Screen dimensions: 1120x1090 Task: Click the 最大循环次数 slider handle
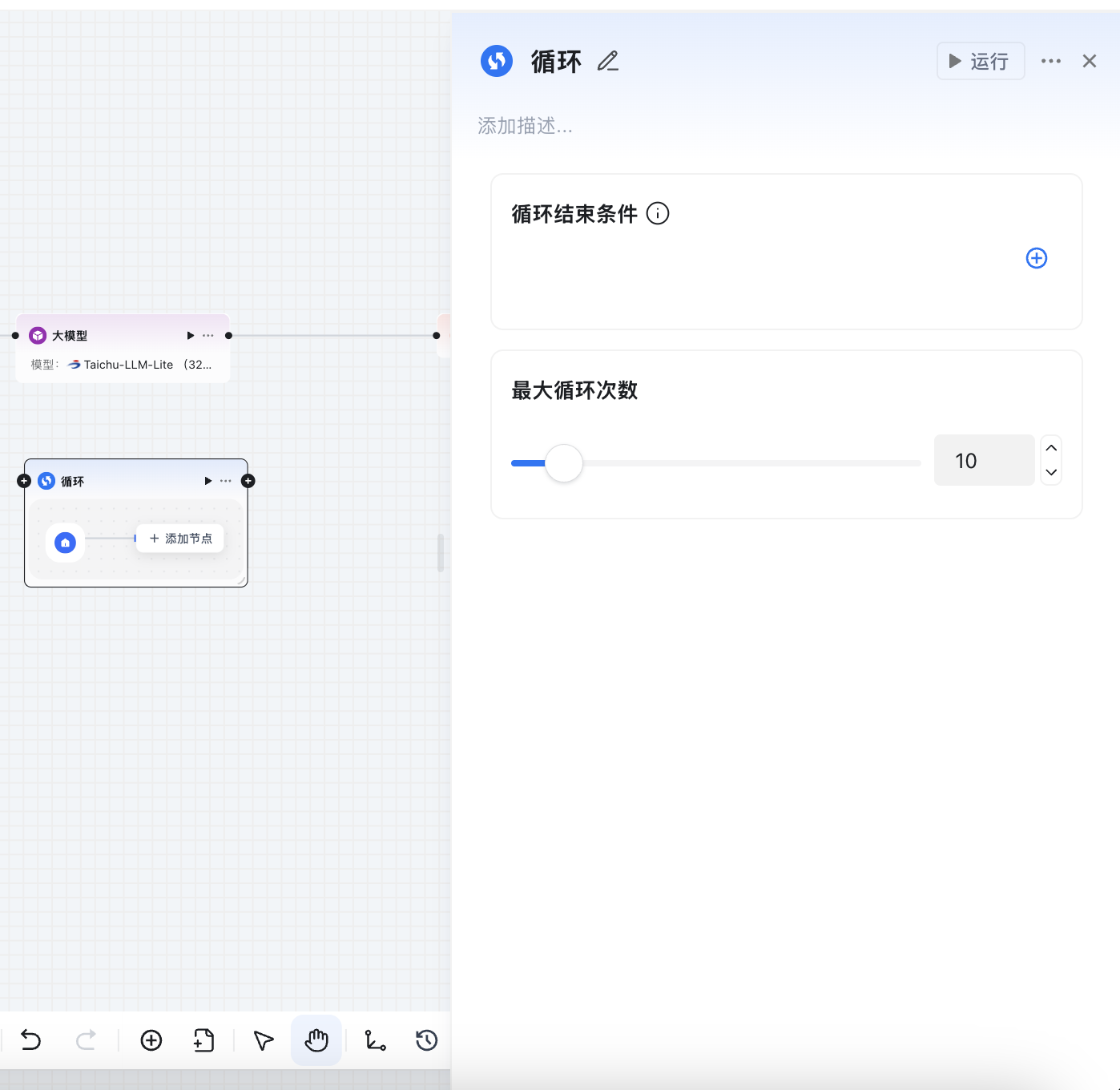[564, 463]
